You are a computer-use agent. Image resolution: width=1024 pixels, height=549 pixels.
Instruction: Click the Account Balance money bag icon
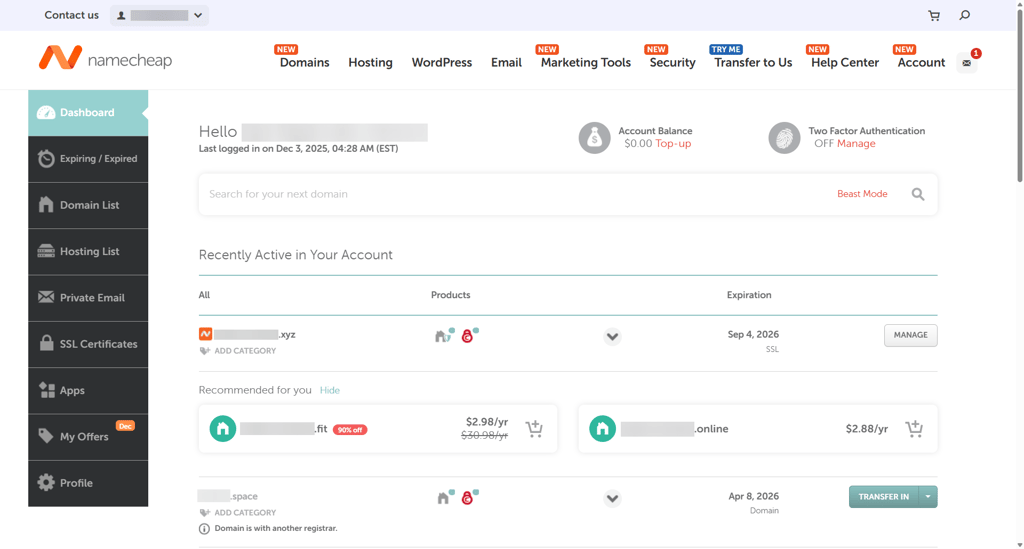click(x=594, y=138)
